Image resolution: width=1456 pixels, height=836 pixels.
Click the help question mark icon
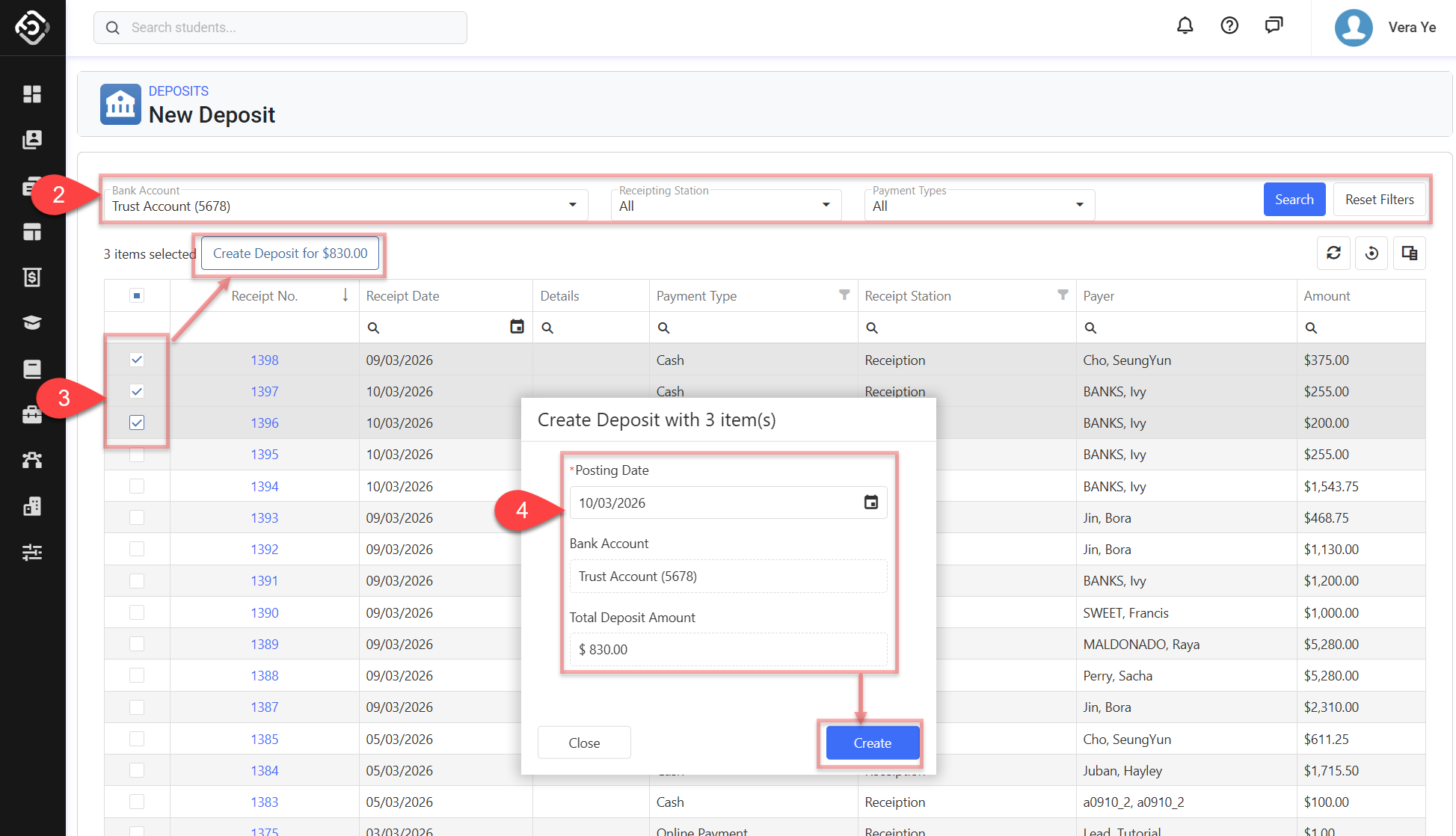click(1229, 26)
